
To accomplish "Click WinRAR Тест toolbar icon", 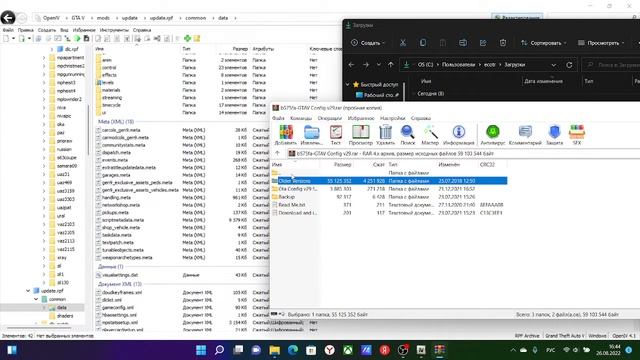I will click(x=336, y=134).
